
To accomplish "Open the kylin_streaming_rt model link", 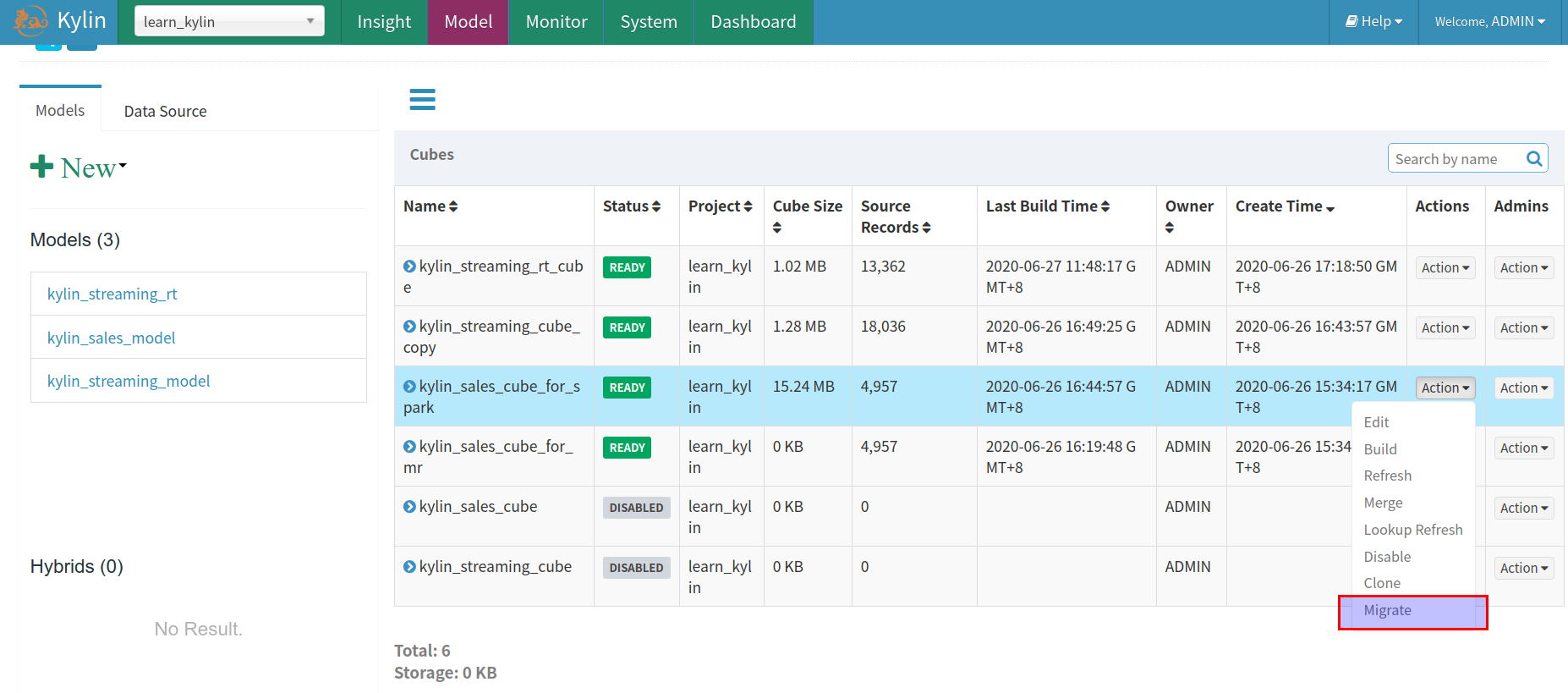I will tap(112, 294).
